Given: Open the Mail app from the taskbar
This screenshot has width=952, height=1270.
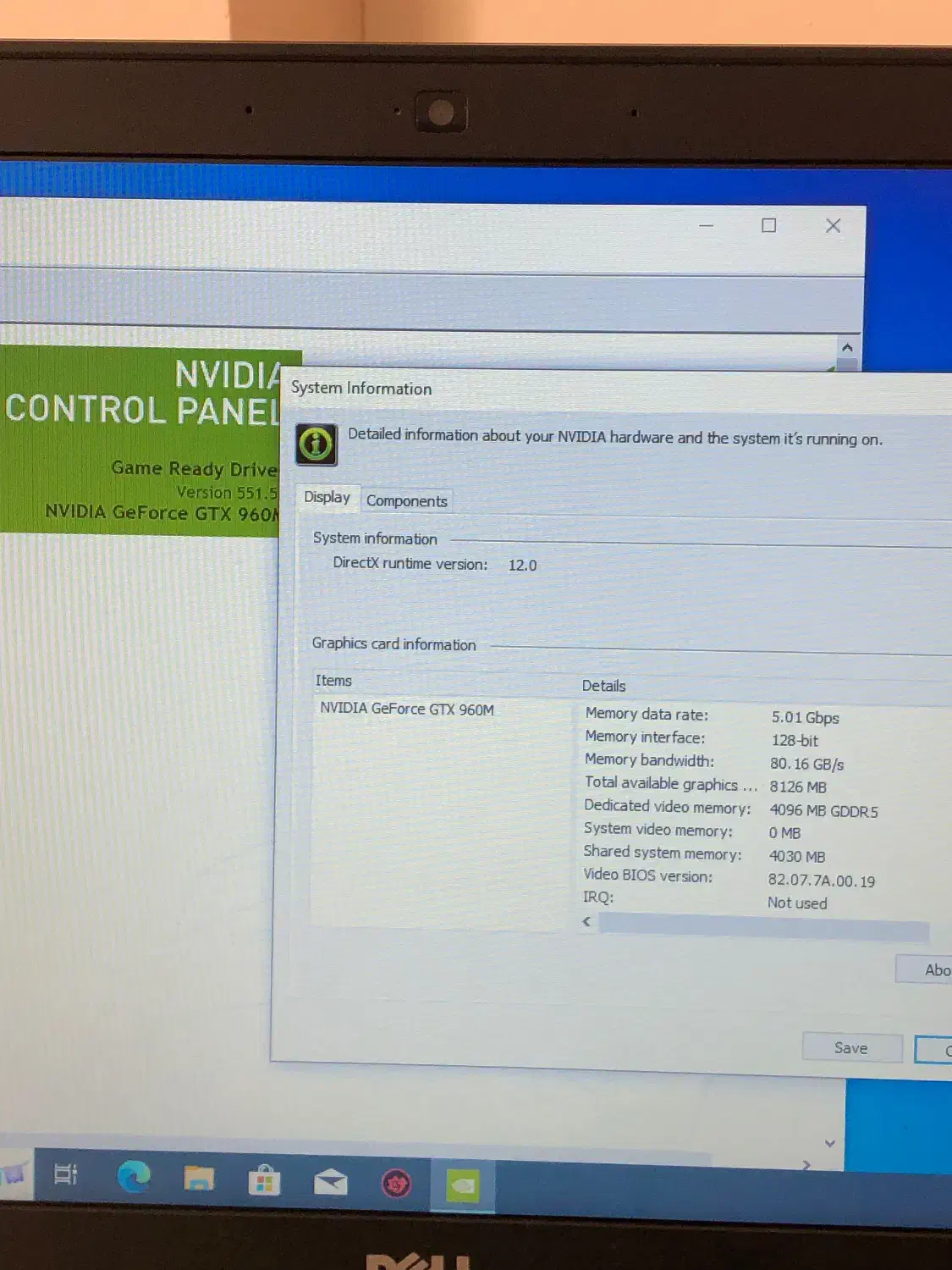Looking at the screenshot, I should [x=330, y=1182].
